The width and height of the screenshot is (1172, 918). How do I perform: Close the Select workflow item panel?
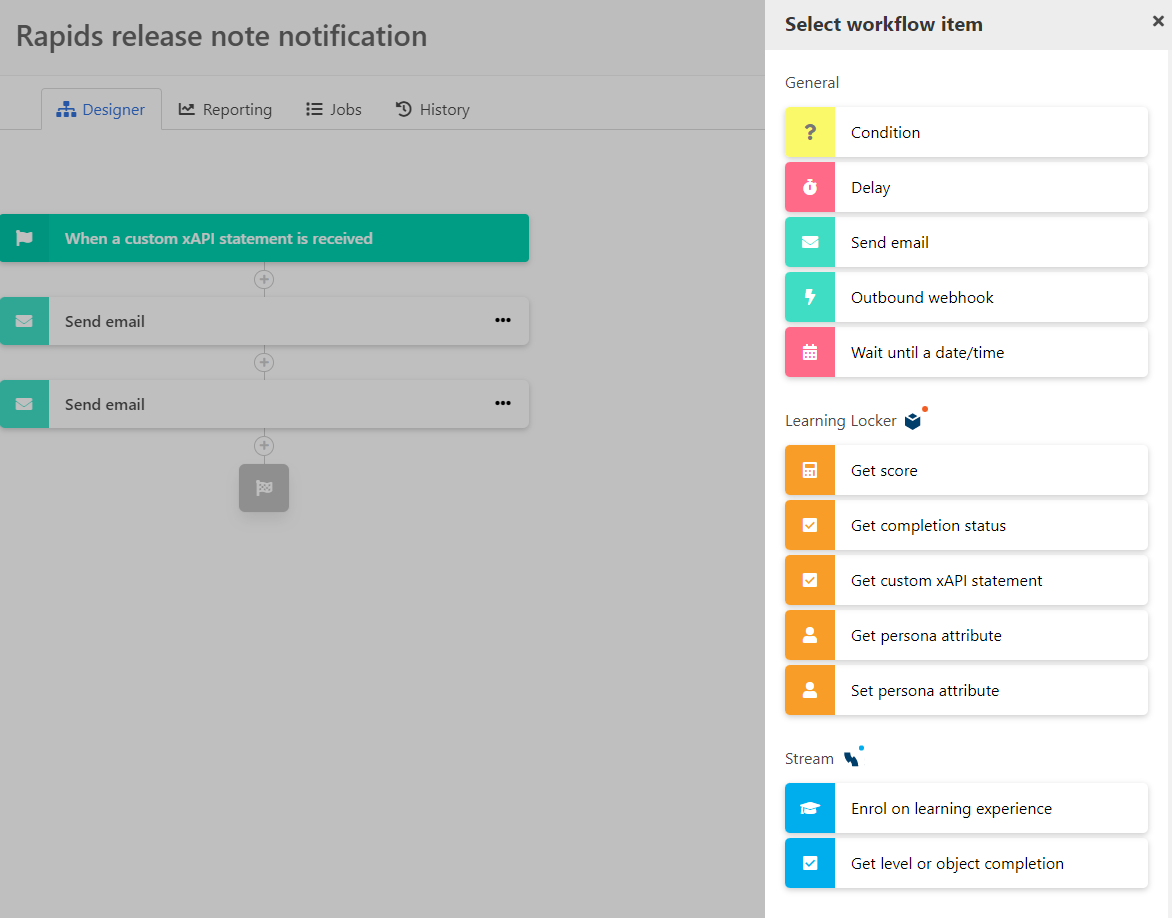pyautogui.click(x=1158, y=21)
